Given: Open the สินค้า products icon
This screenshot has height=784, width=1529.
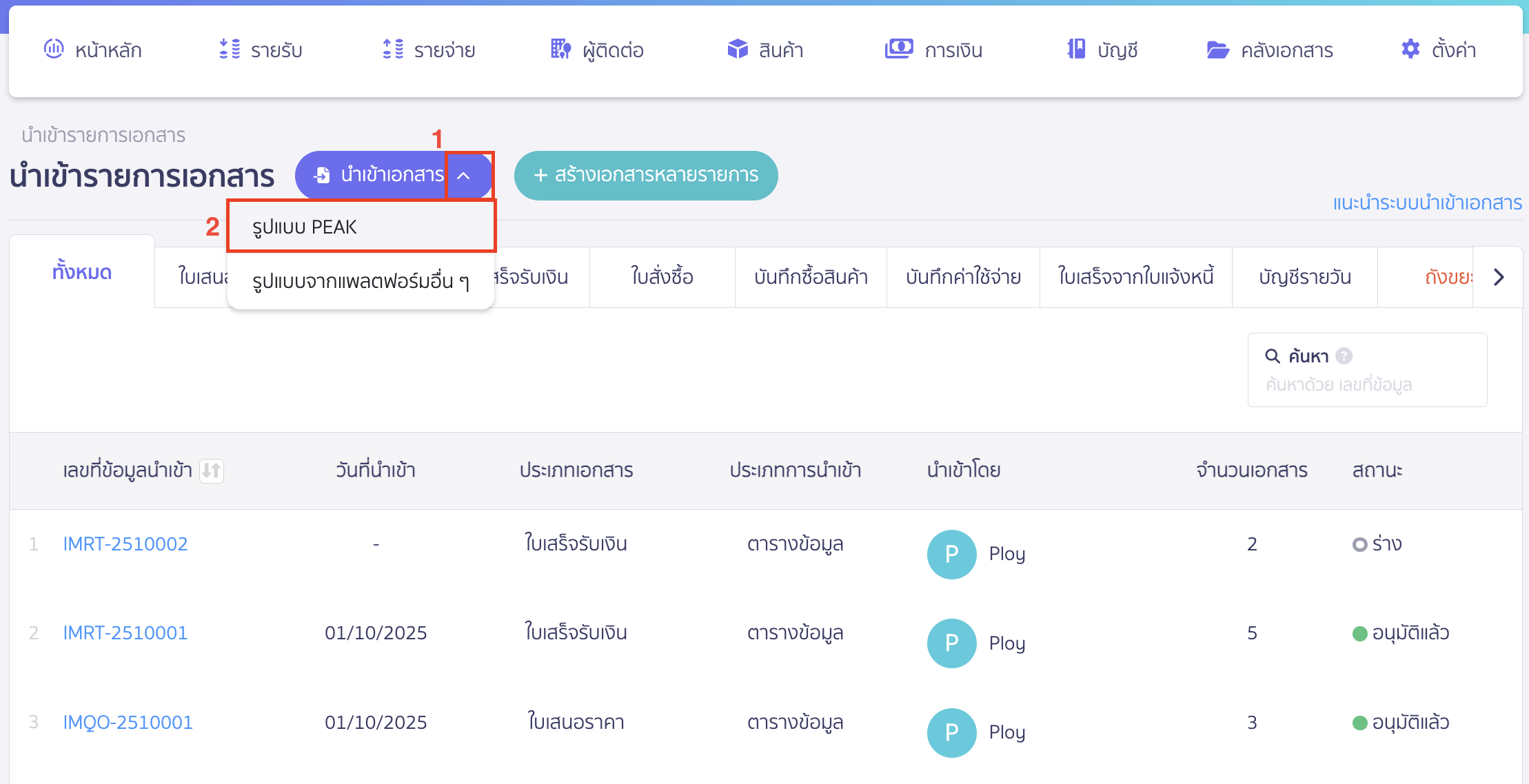Looking at the screenshot, I should click(x=737, y=49).
